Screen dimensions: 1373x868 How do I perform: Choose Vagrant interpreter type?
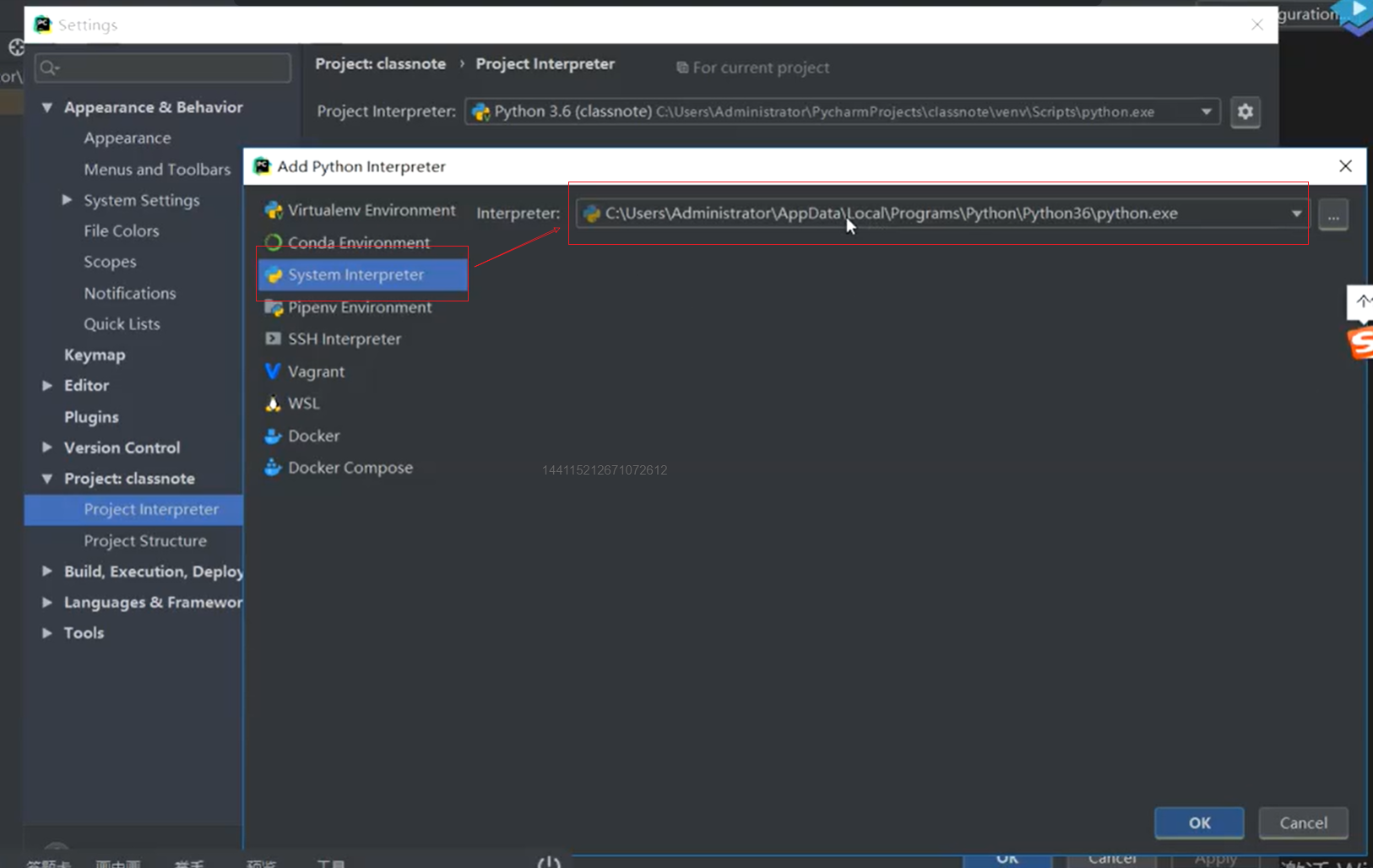pos(305,372)
